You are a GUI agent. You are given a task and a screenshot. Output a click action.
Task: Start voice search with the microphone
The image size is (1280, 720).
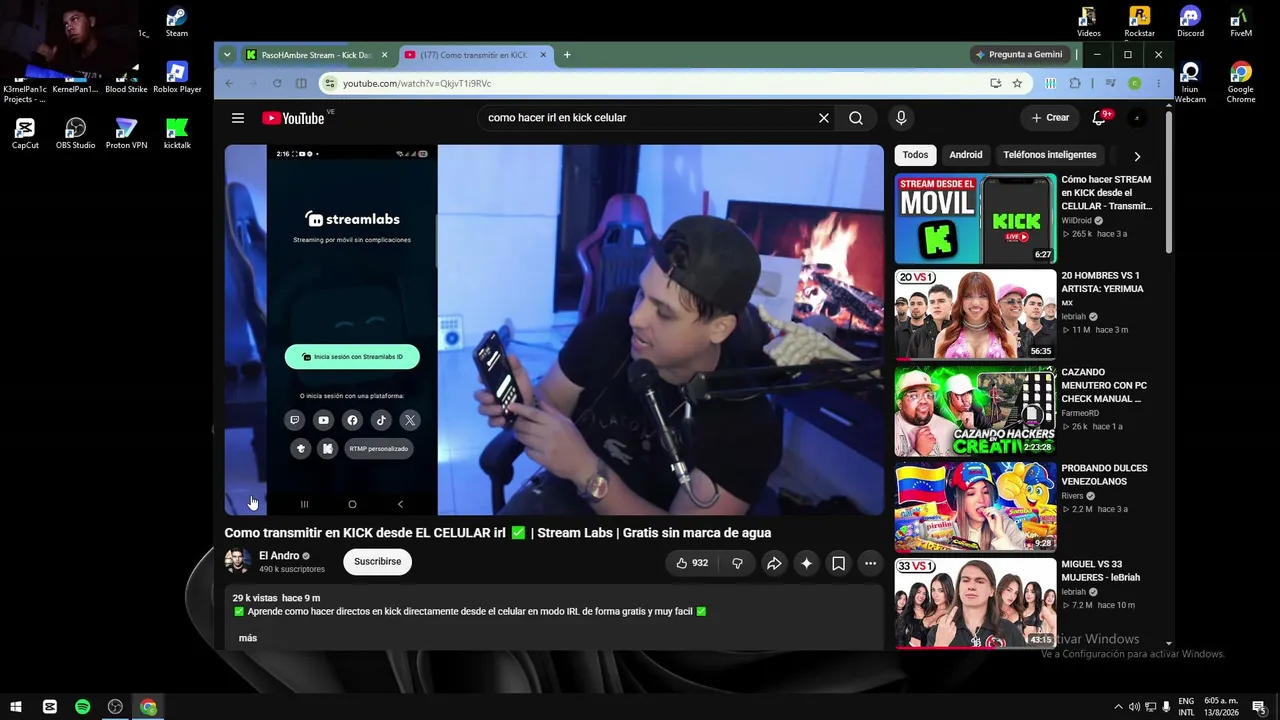[901, 118]
